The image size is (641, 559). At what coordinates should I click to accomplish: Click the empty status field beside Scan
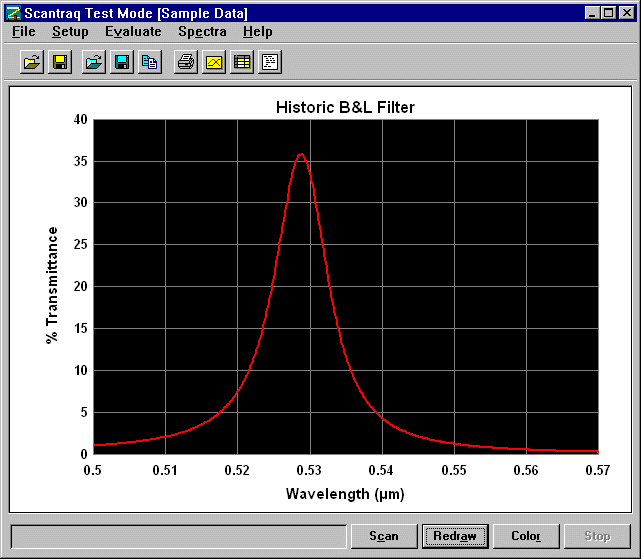[x=179, y=537]
